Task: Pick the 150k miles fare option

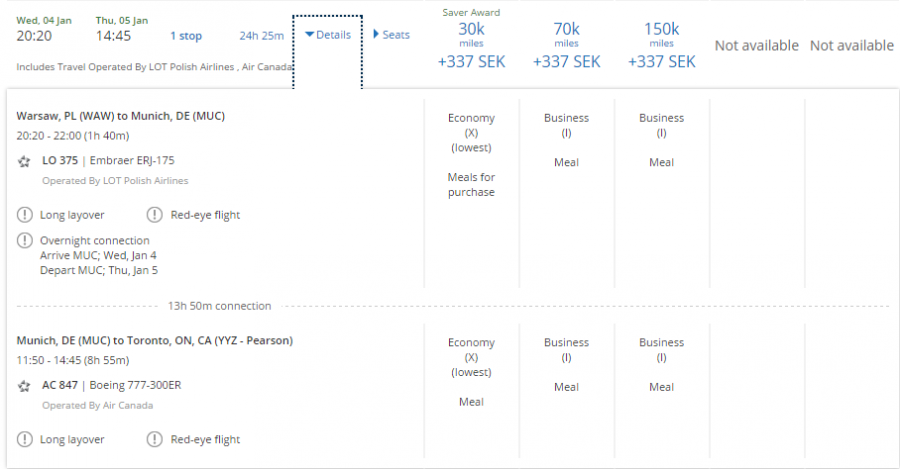Action: point(661,45)
